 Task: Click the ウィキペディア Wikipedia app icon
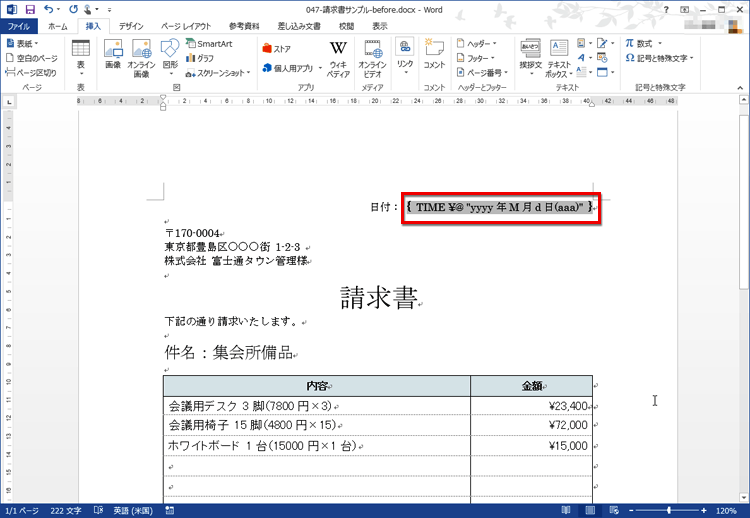[x=338, y=59]
